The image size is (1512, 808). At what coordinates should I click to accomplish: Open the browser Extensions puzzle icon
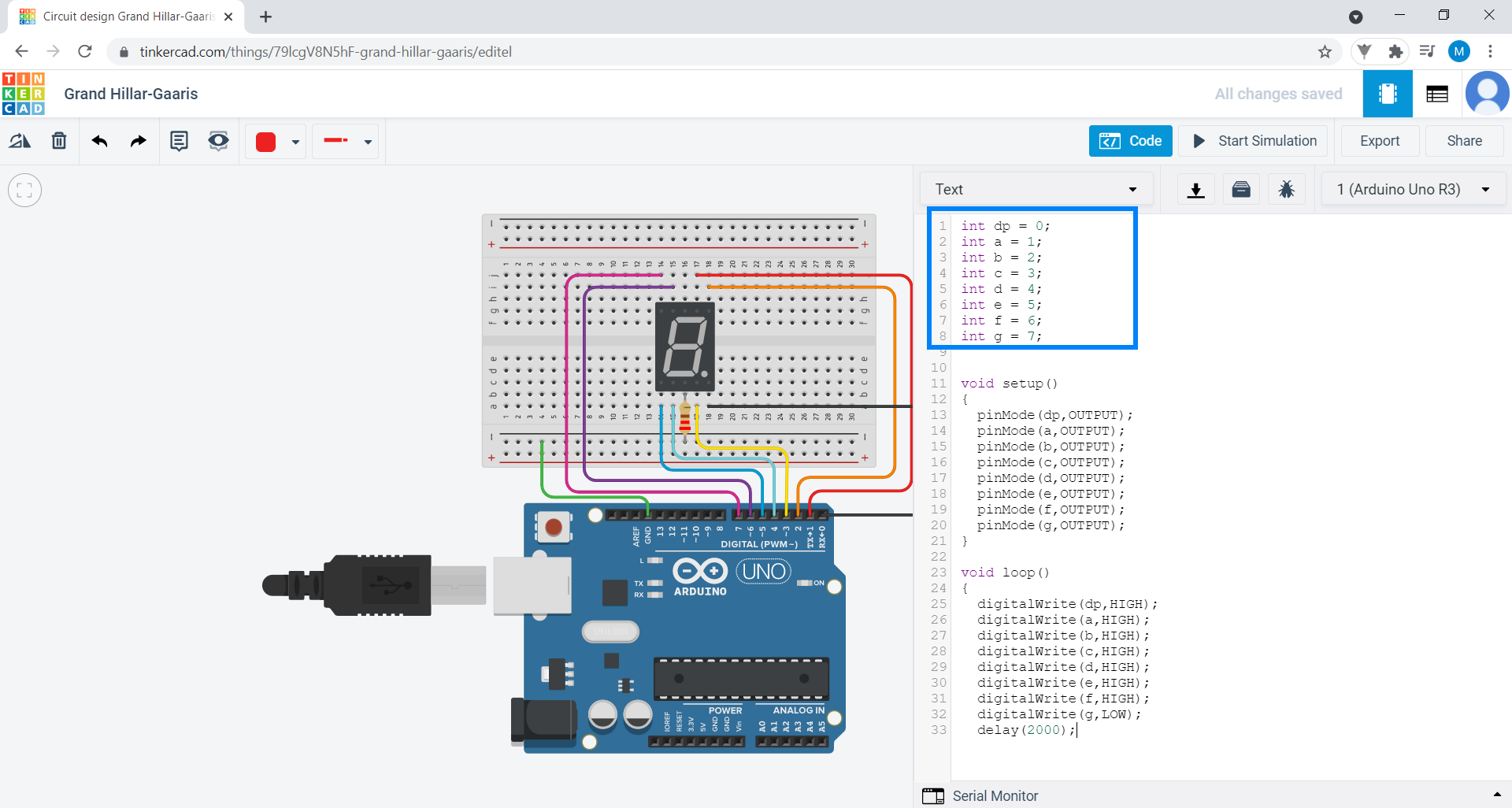(1395, 51)
